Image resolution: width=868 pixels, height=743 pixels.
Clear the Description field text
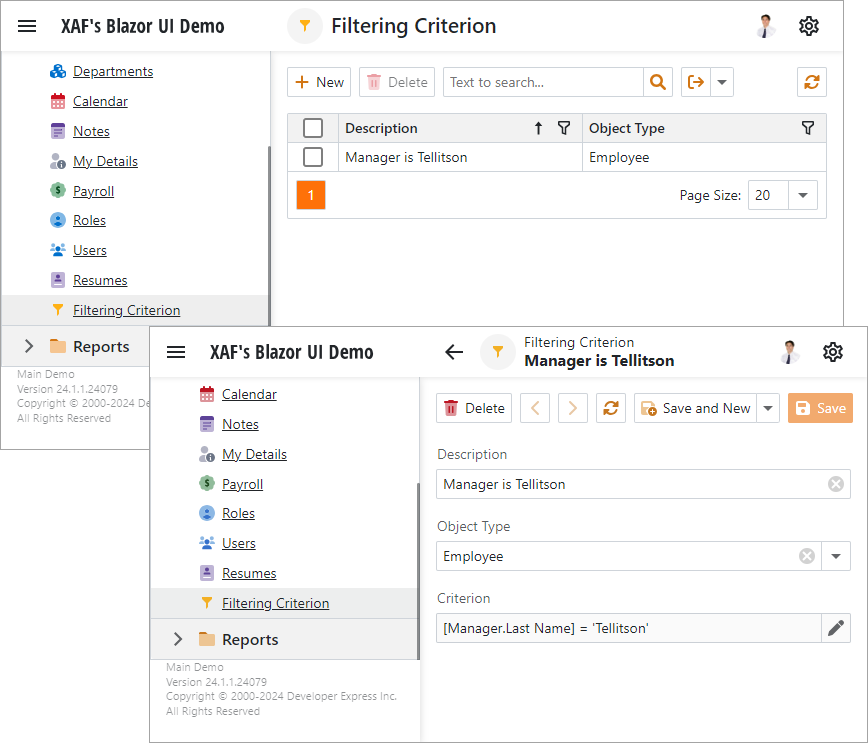pyautogui.click(x=835, y=484)
